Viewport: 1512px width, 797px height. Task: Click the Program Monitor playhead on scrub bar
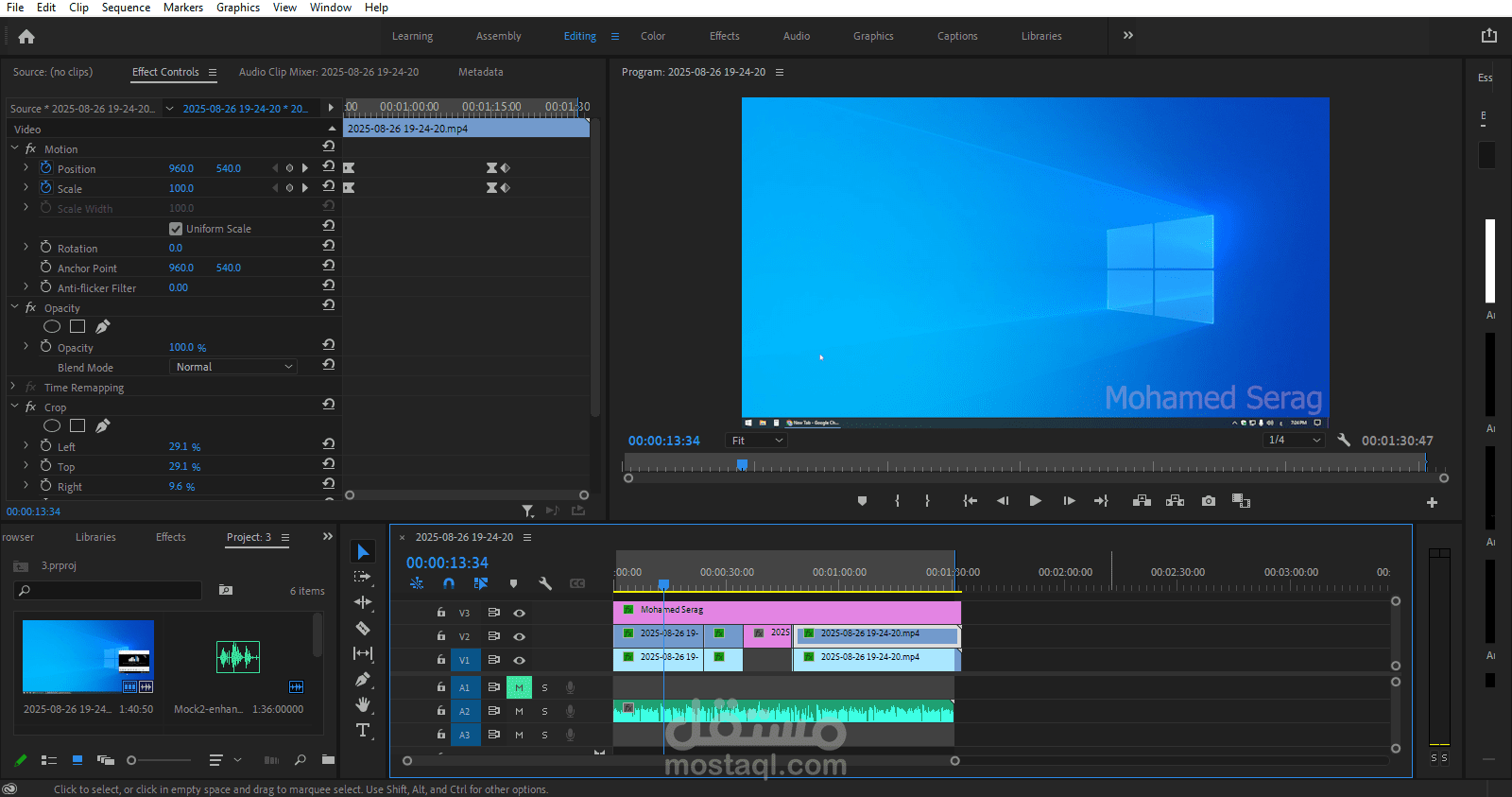coord(742,464)
